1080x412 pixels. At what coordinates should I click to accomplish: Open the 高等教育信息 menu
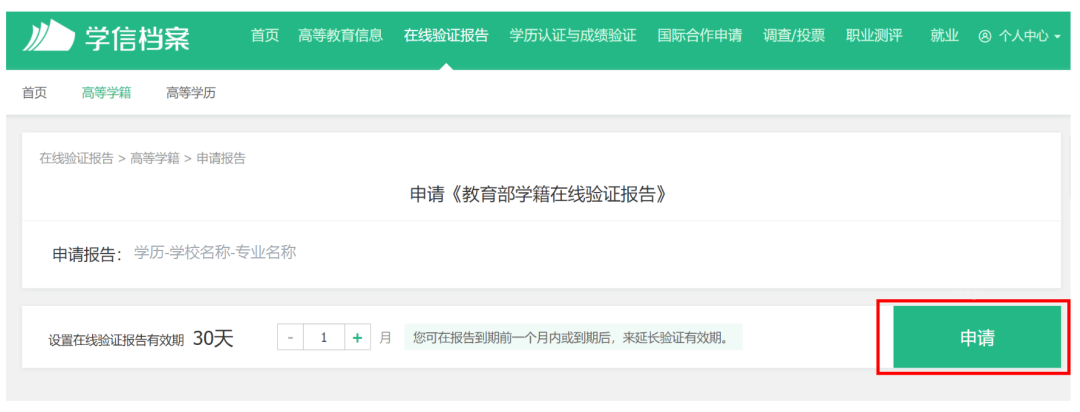[340, 35]
